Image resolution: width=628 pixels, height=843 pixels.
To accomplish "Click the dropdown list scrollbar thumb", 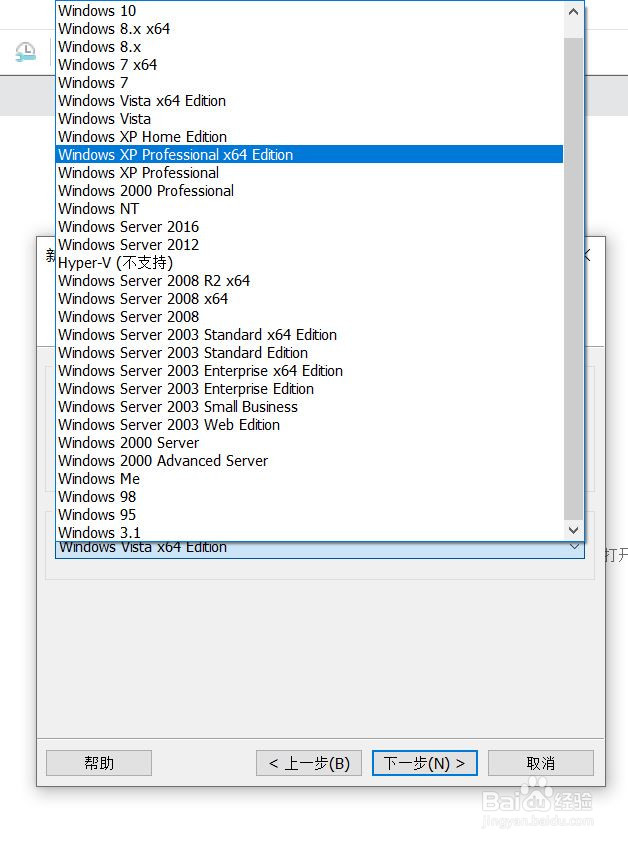I will point(573,278).
